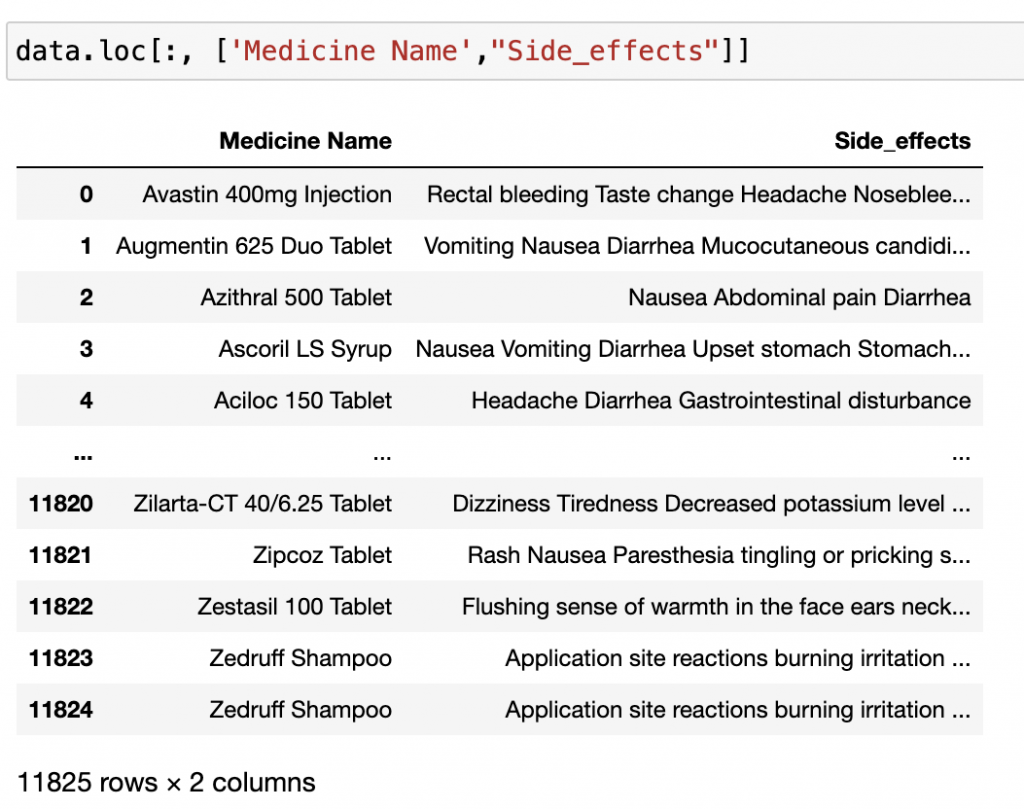Click the Azithral 500 Tablet cell

(x=296, y=297)
